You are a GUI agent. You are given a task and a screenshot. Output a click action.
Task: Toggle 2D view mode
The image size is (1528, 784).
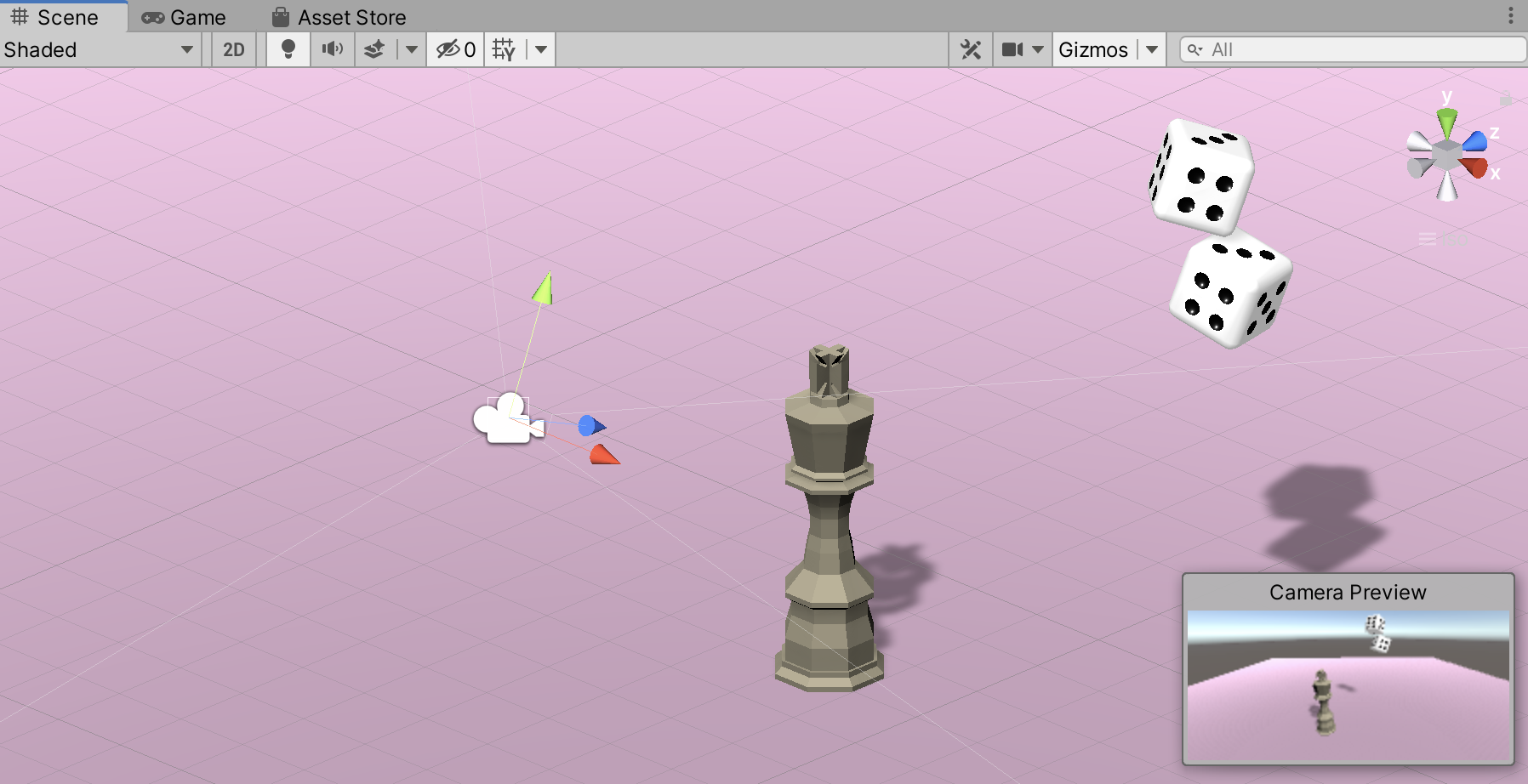(234, 49)
